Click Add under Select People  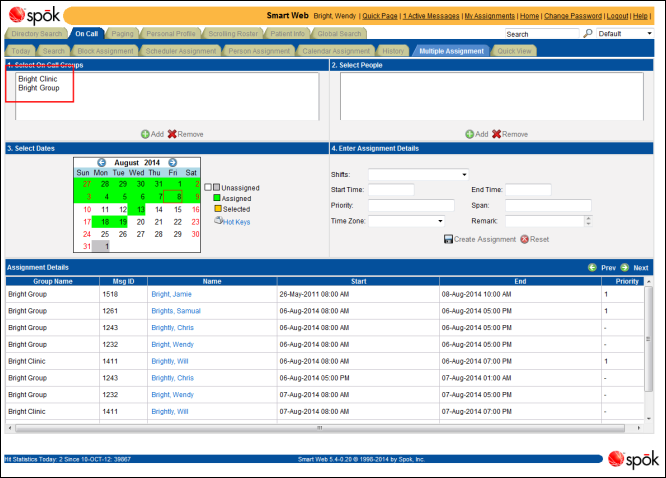click(x=477, y=134)
